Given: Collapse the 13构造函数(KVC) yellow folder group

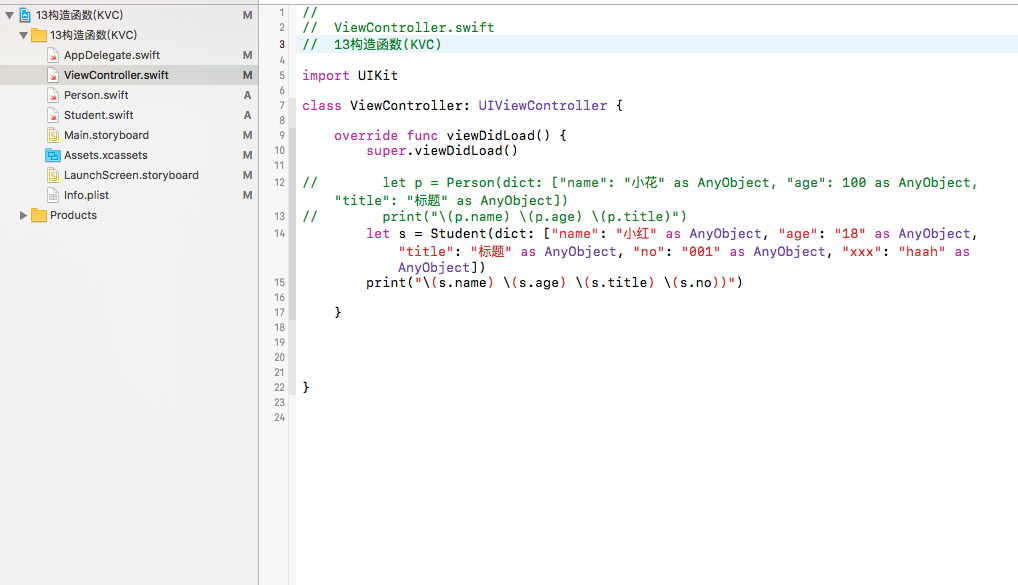Looking at the screenshot, I should coord(23,35).
